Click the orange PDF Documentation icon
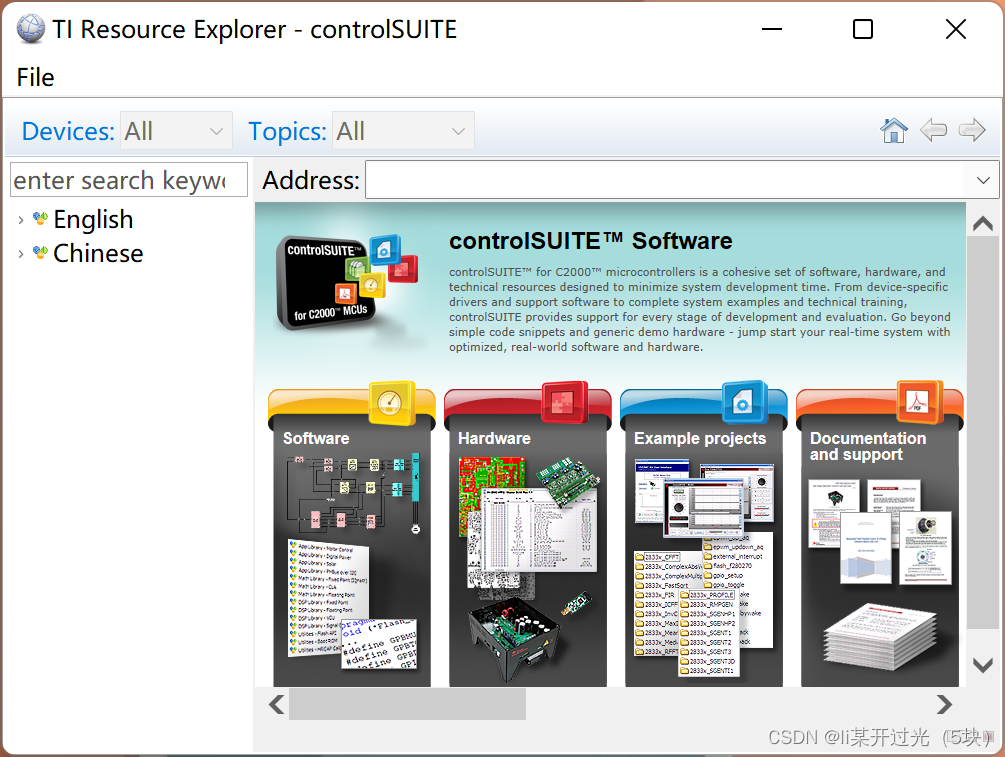Screen dimensions: 1005x757 [x=920, y=402]
